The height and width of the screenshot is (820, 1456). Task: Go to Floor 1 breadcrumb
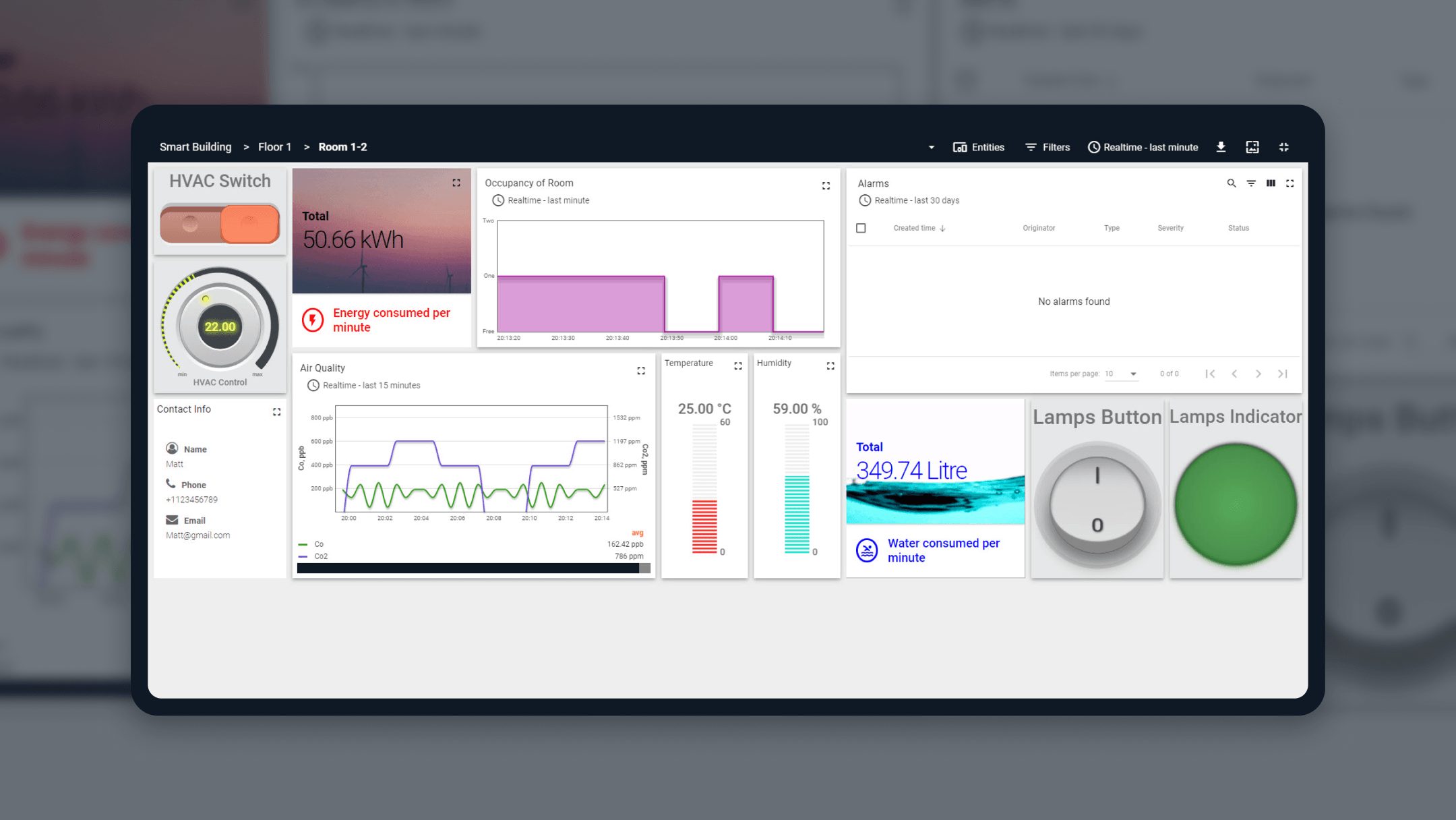[274, 147]
